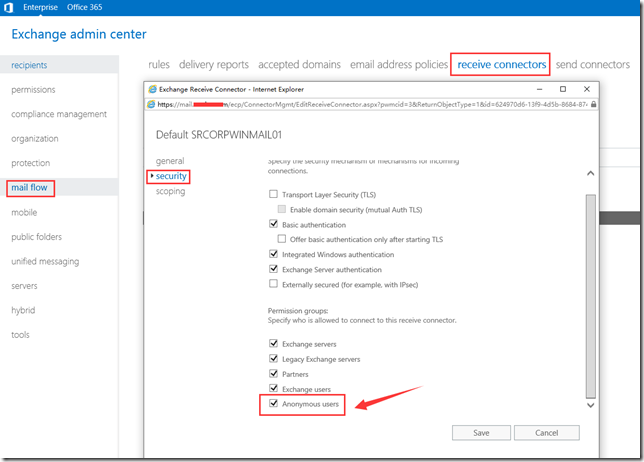Open permissions in the left navigation
Viewport: 644px width, 462px height.
[33, 90]
